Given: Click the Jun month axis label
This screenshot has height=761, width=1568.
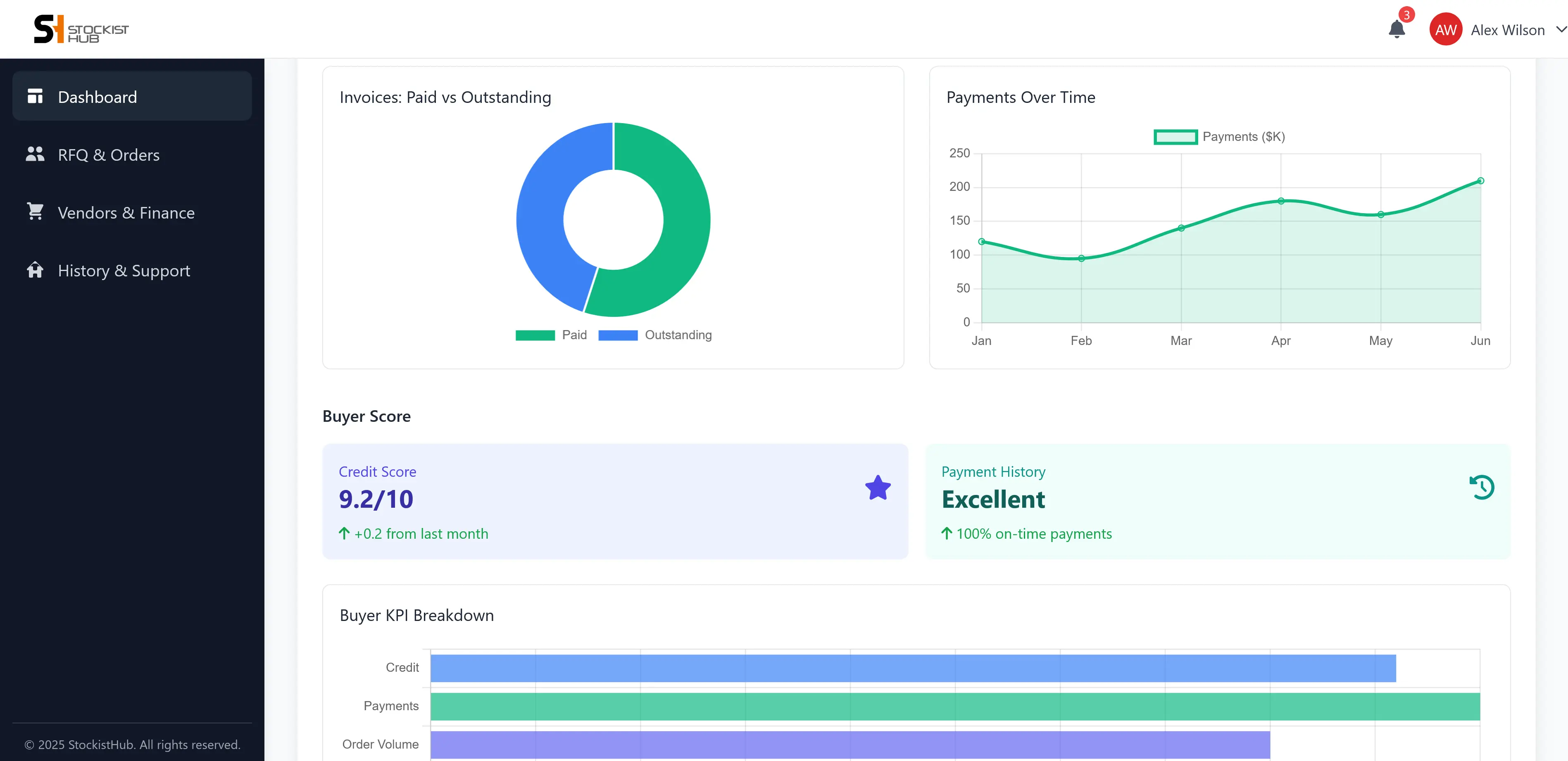Looking at the screenshot, I should click(1480, 340).
